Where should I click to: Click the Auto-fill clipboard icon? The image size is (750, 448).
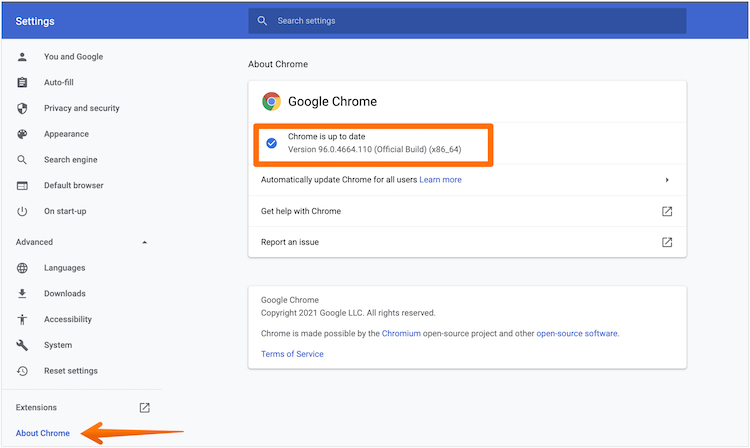coord(22,82)
